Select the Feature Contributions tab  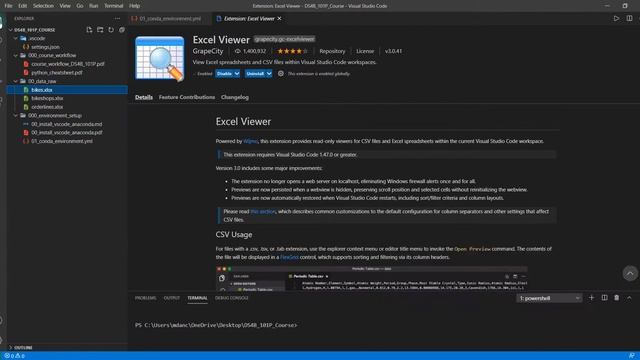pos(187,97)
